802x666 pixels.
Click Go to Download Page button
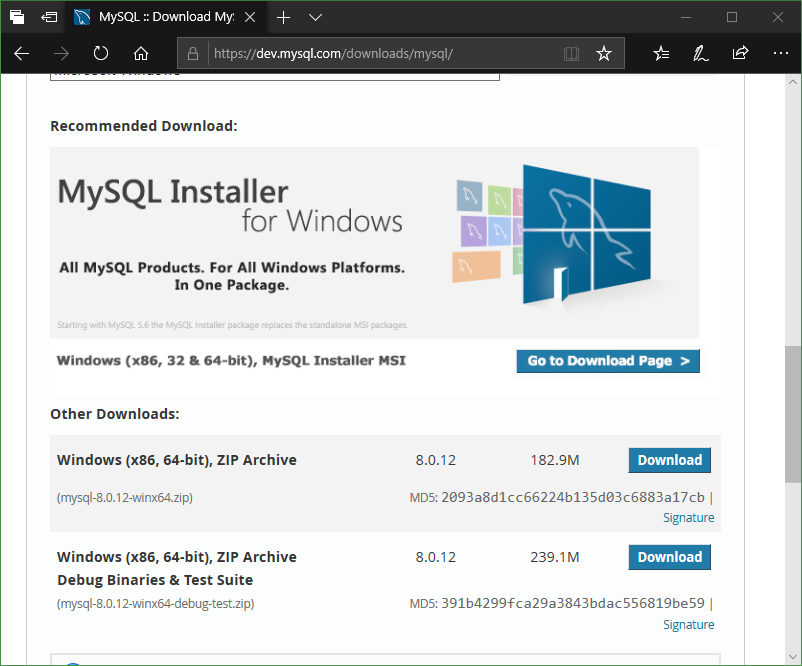click(608, 361)
